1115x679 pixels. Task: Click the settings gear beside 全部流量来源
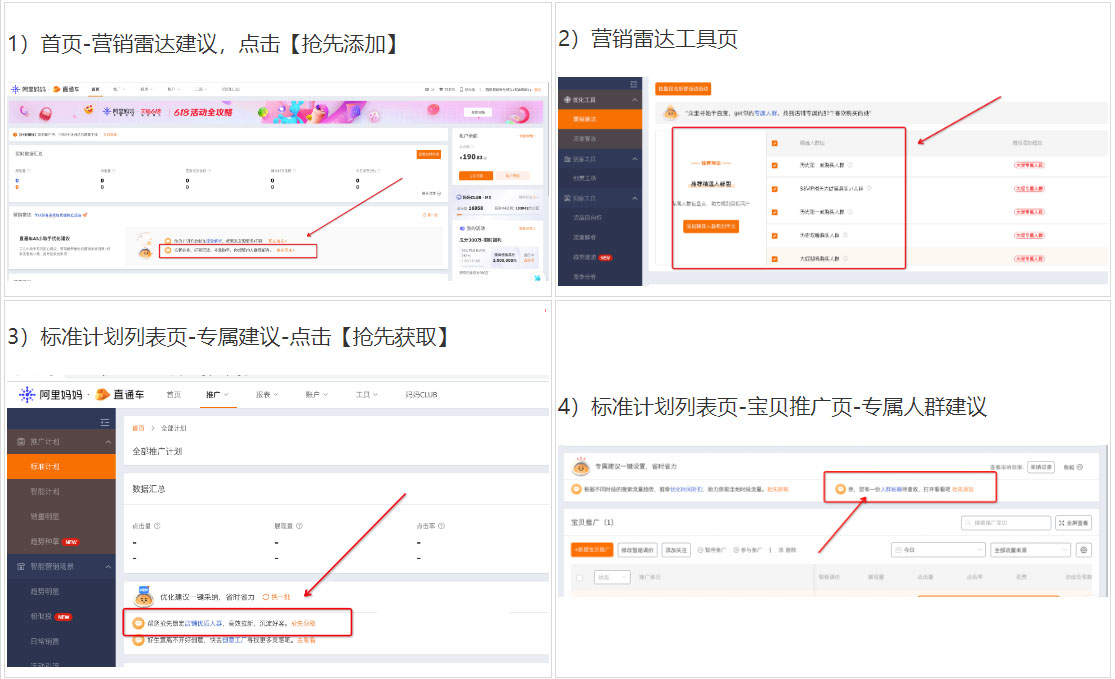(1084, 550)
